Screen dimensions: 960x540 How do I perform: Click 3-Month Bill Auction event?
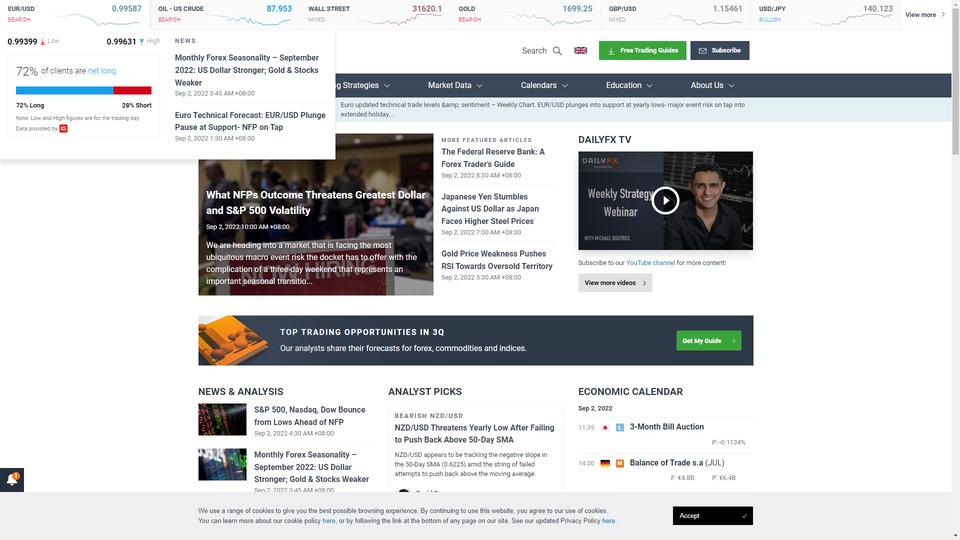[x=667, y=427]
